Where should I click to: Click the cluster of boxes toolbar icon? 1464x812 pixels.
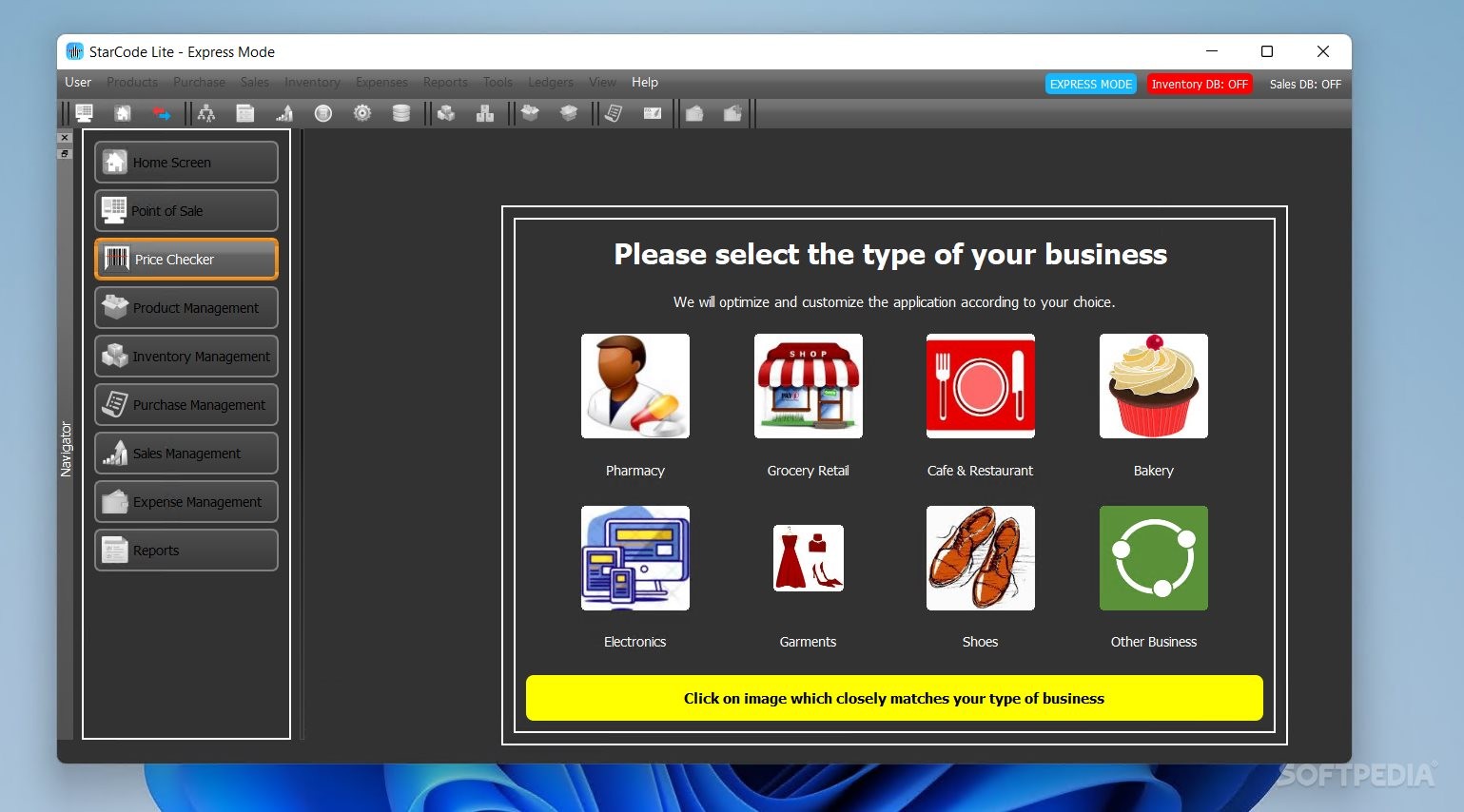pyautogui.click(x=446, y=113)
